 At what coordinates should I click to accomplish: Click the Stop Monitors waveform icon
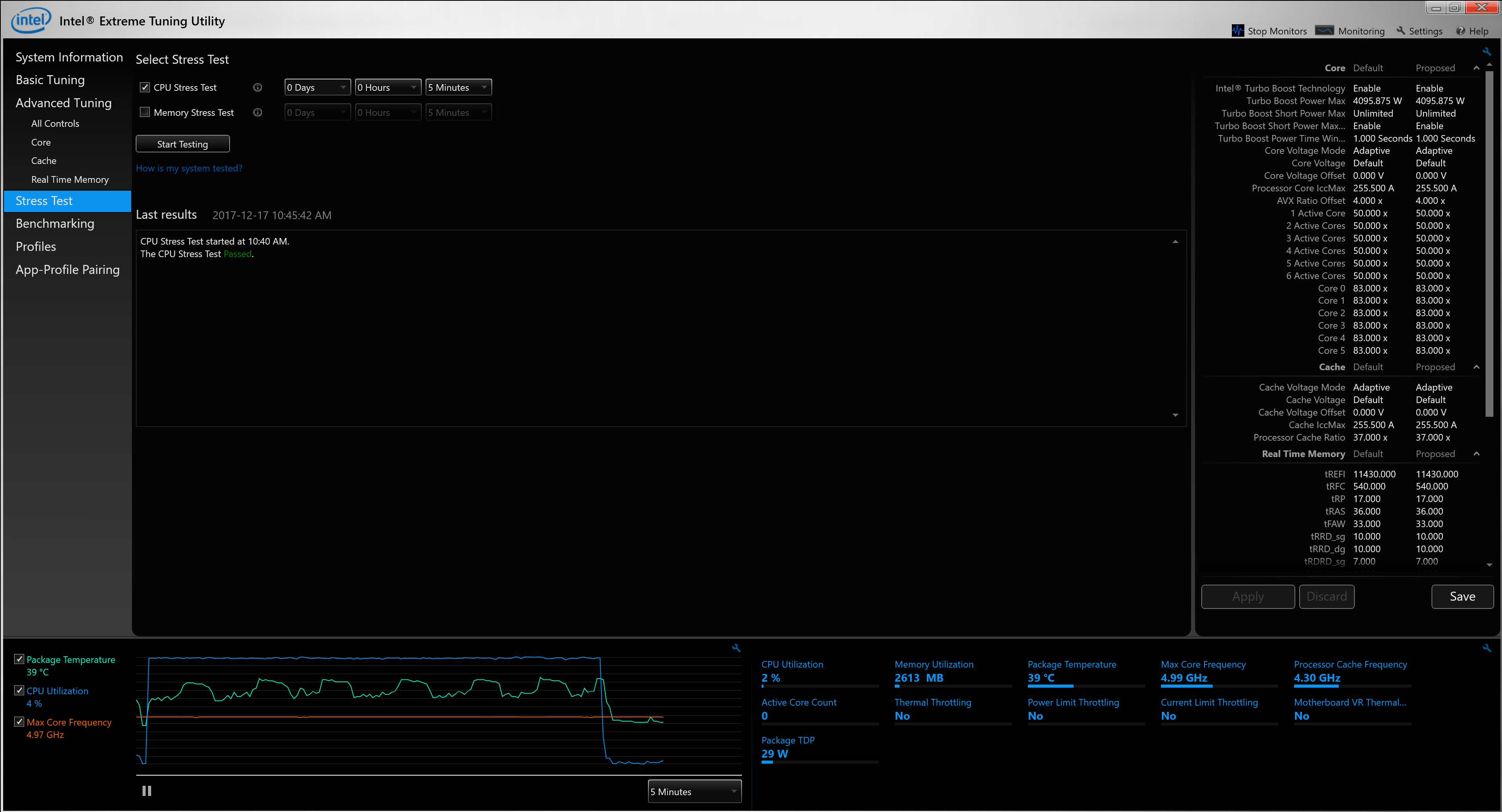pyautogui.click(x=1237, y=31)
